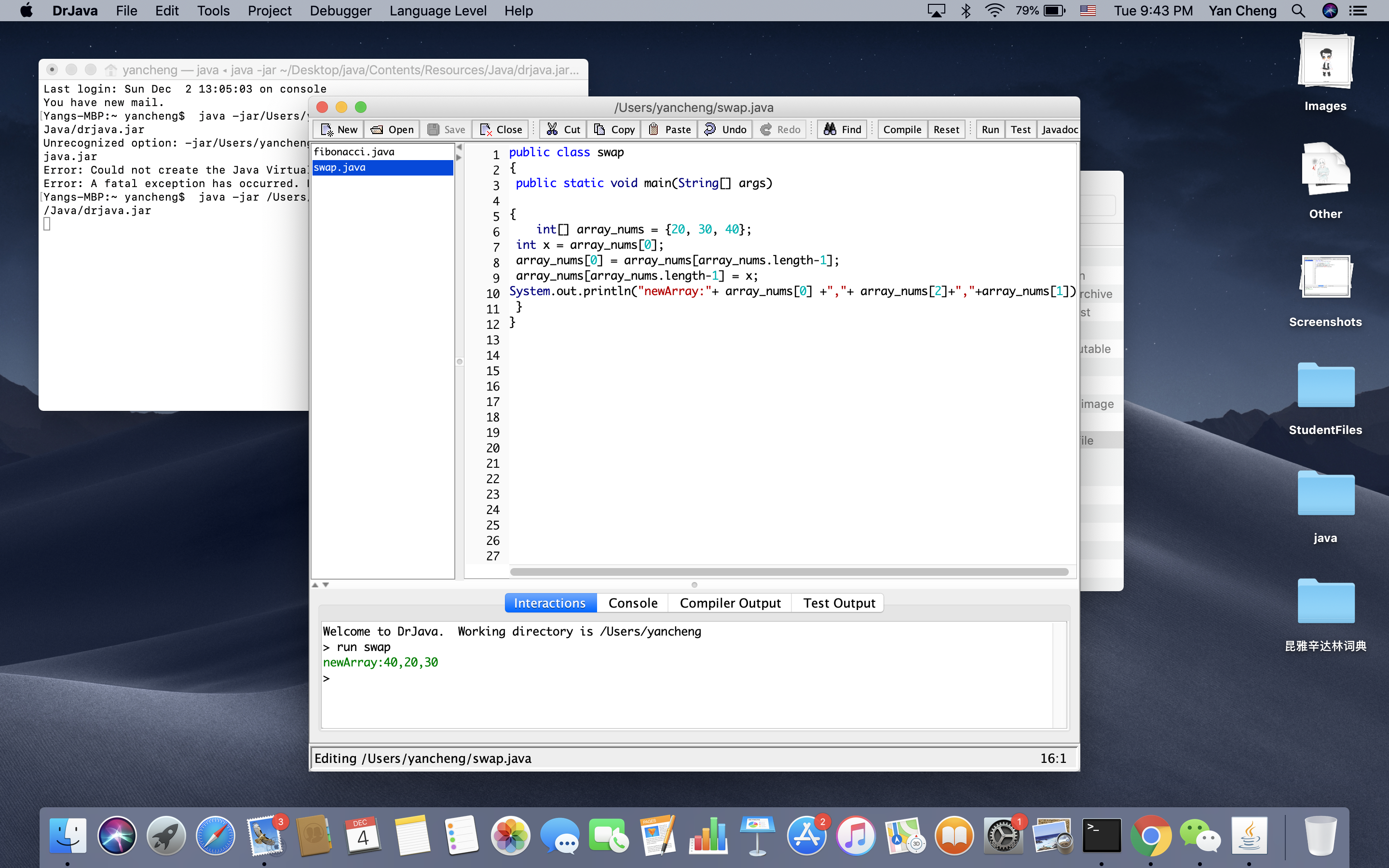
Task: Click the Java app icon in the dock
Action: (1250, 835)
